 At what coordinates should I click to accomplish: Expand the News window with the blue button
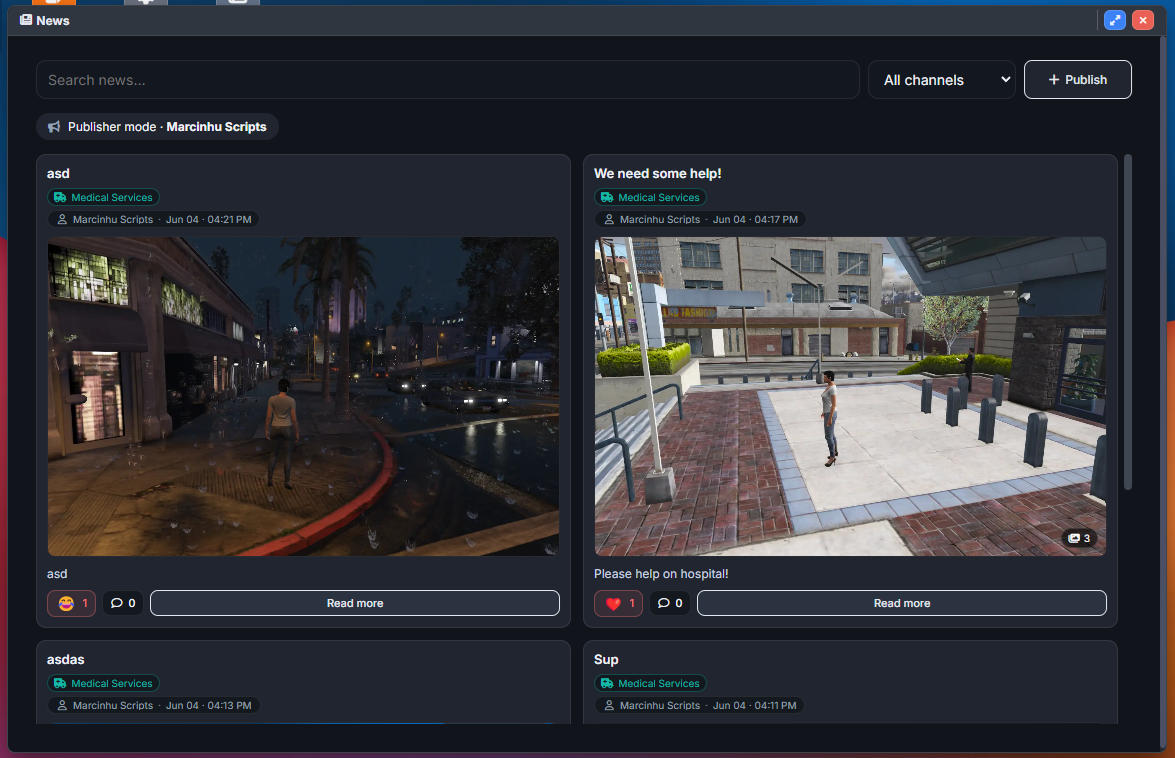click(x=1114, y=20)
